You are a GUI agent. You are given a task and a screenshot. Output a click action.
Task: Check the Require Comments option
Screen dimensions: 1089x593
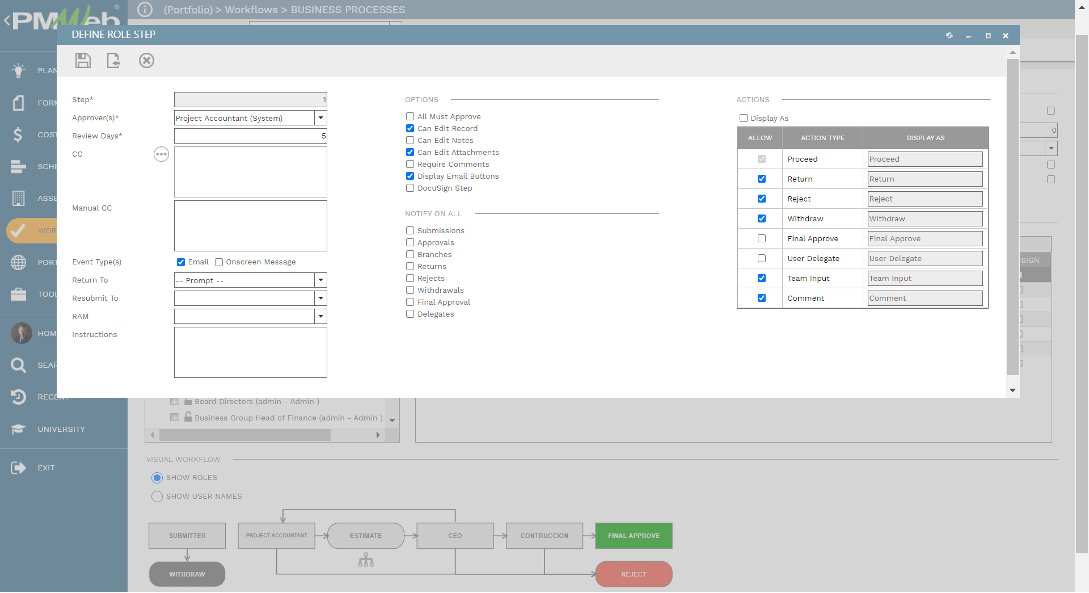coord(410,165)
